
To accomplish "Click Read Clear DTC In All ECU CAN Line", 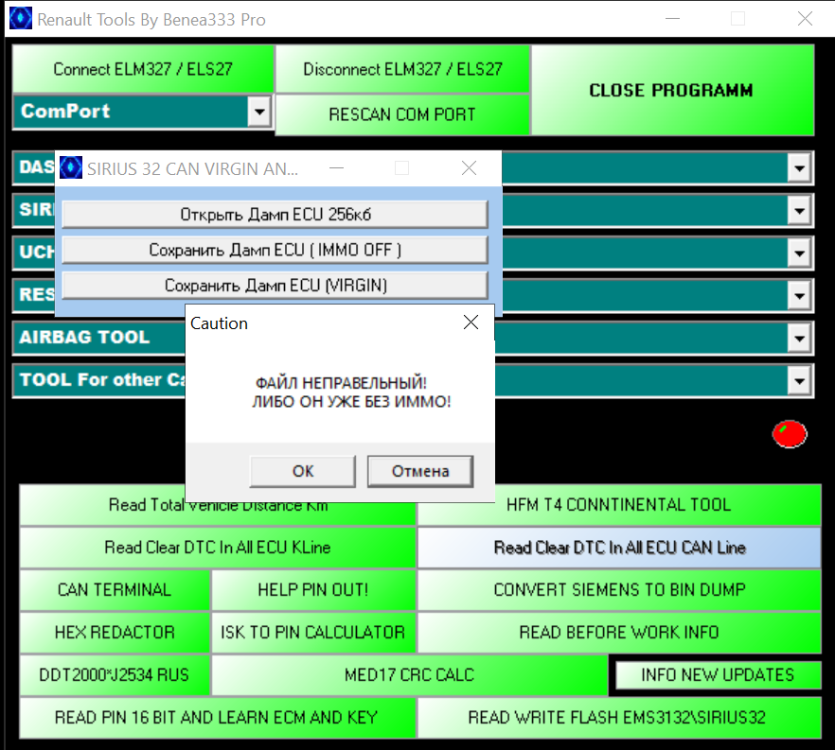I will click(619, 548).
